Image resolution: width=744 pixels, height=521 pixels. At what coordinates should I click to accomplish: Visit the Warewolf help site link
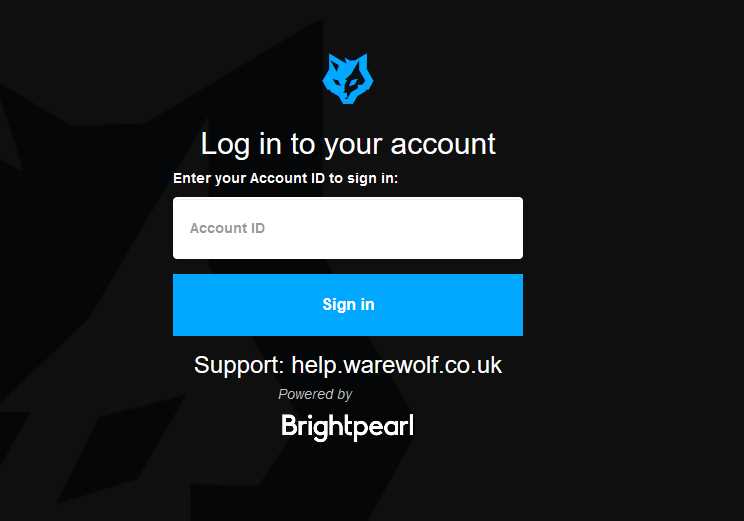(396, 365)
